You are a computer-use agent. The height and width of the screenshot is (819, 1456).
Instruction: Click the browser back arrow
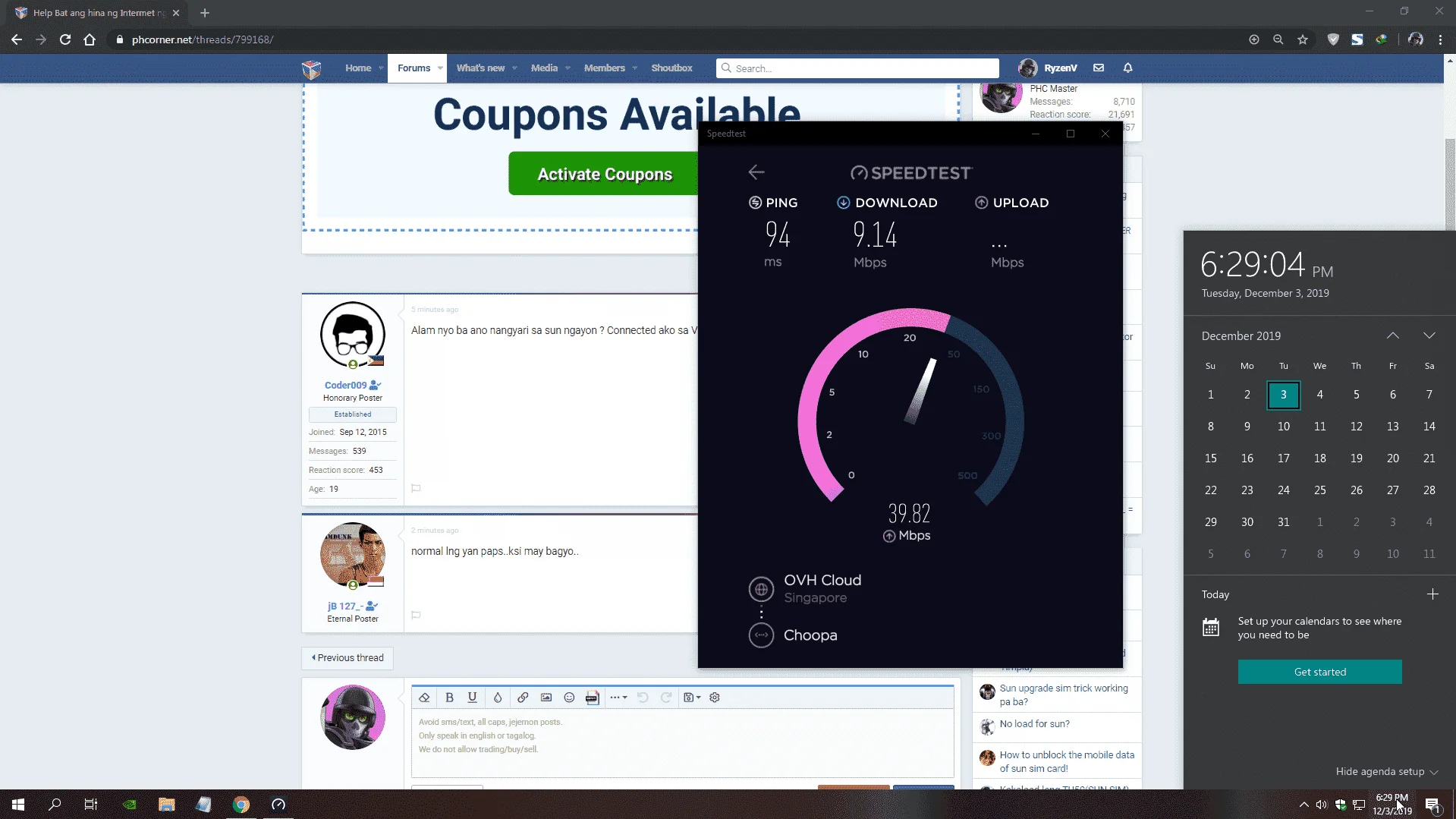[17, 39]
